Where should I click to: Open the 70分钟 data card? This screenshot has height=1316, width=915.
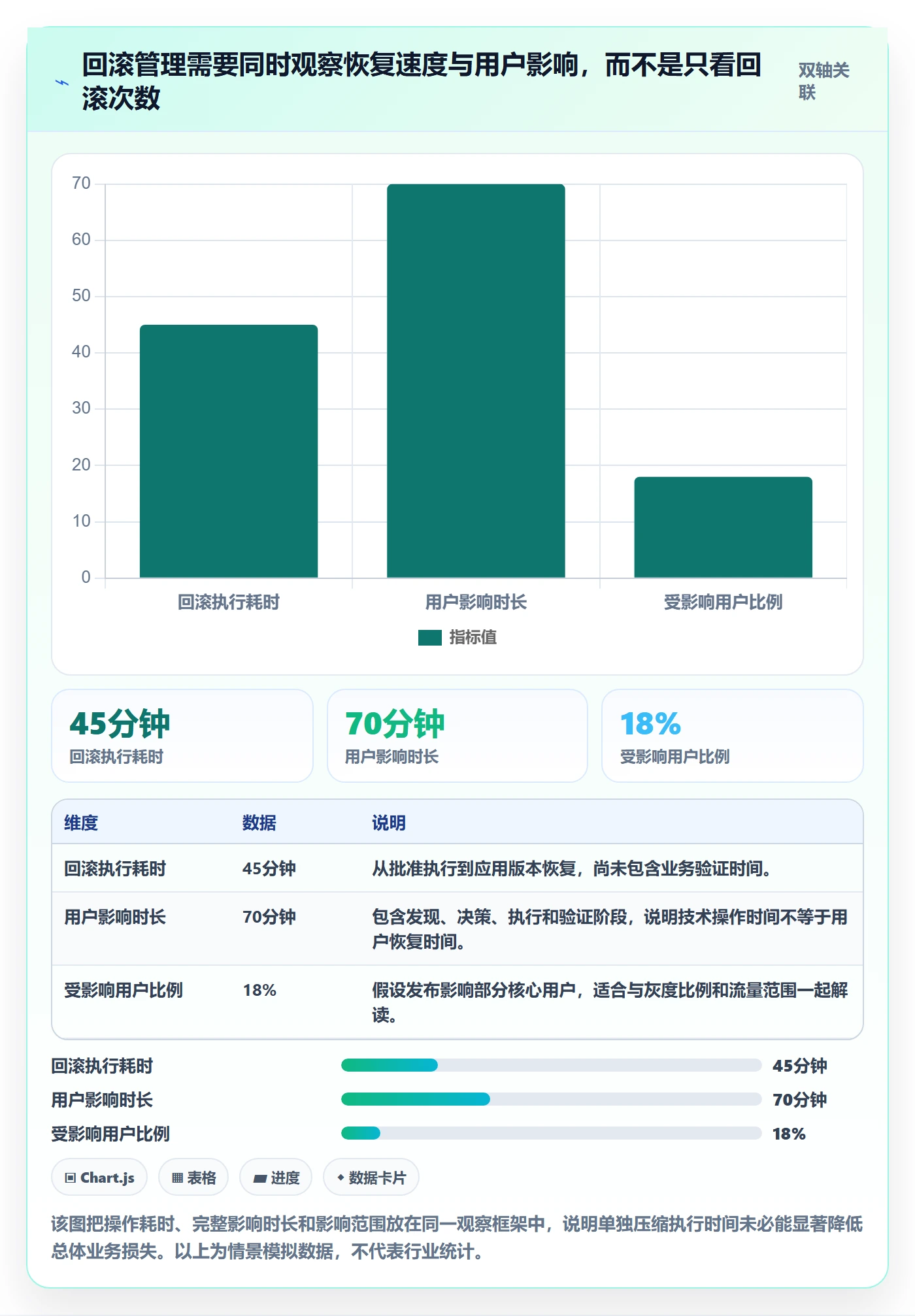[x=457, y=736]
